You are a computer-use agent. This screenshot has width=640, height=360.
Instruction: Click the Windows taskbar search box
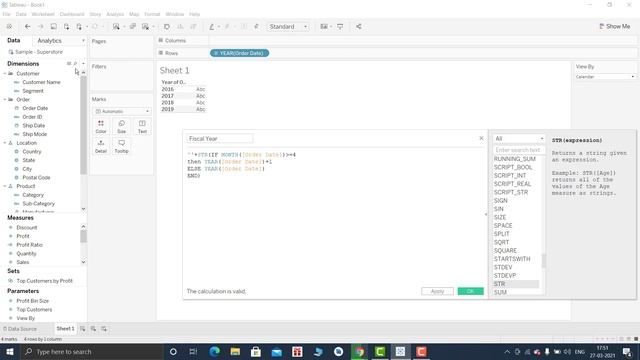(x=92, y=351)
